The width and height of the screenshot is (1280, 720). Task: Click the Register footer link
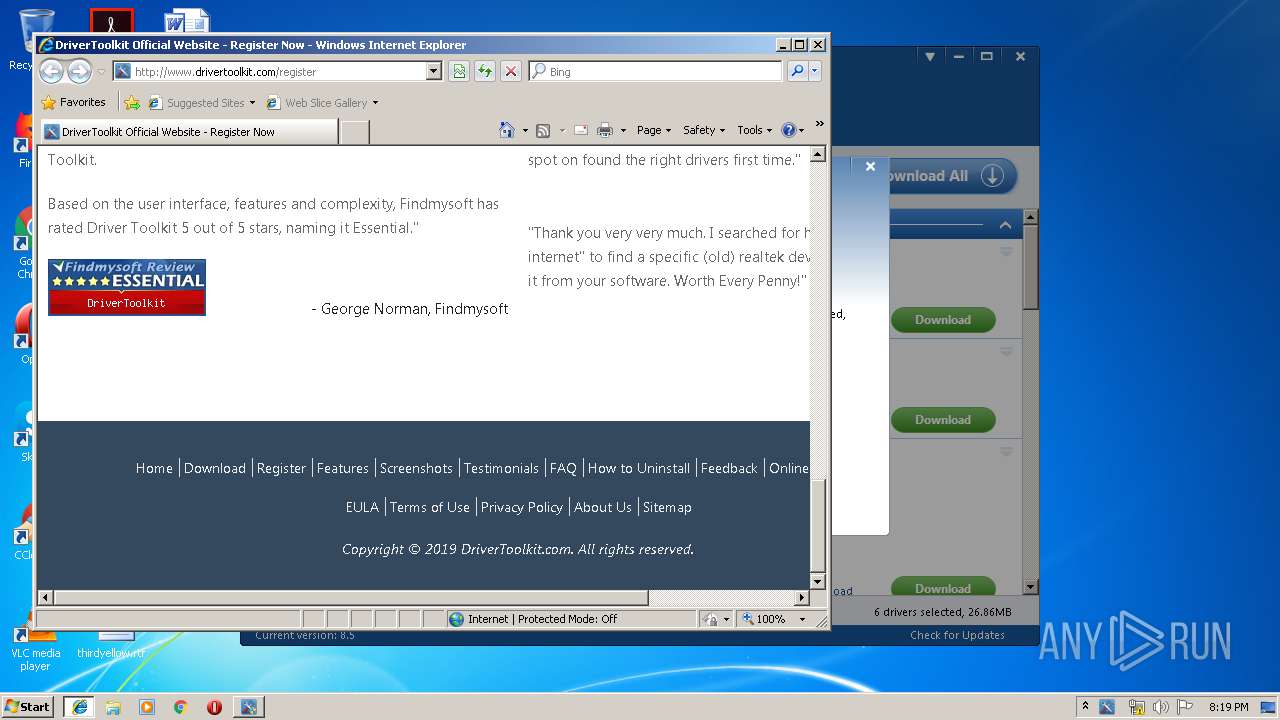coord(281,468)
